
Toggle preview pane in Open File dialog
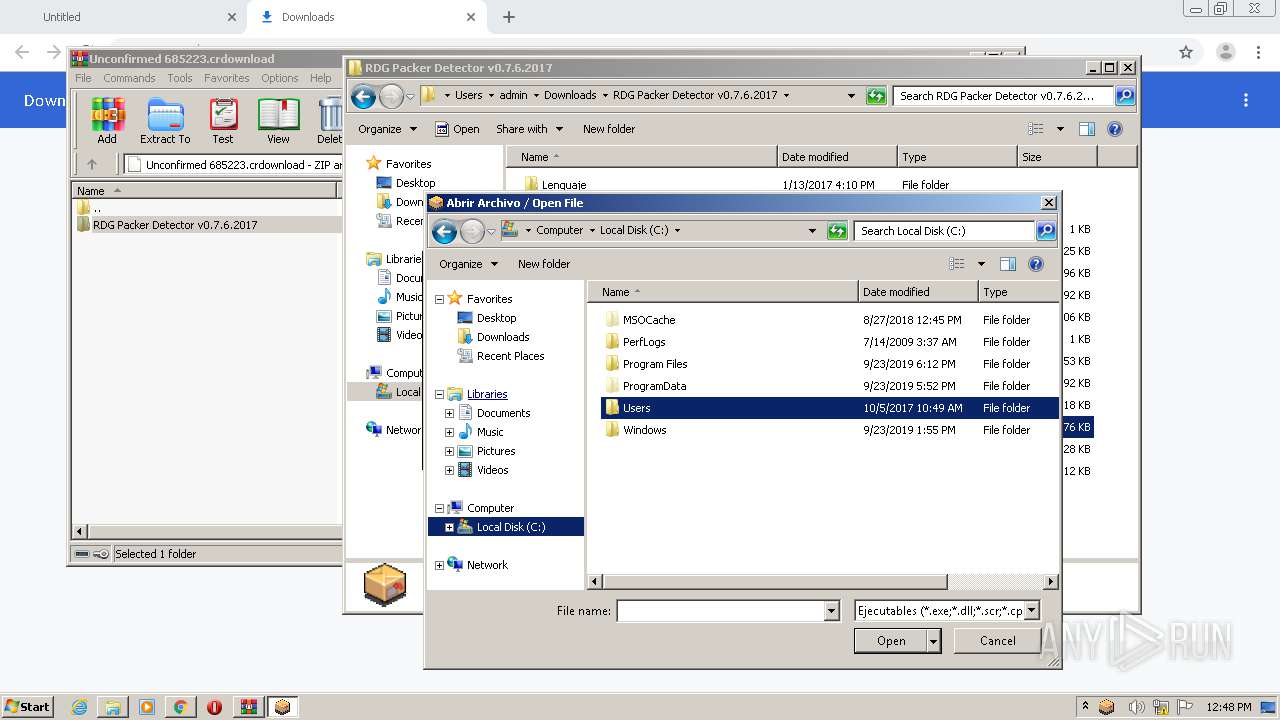(x=1008, y=264)
